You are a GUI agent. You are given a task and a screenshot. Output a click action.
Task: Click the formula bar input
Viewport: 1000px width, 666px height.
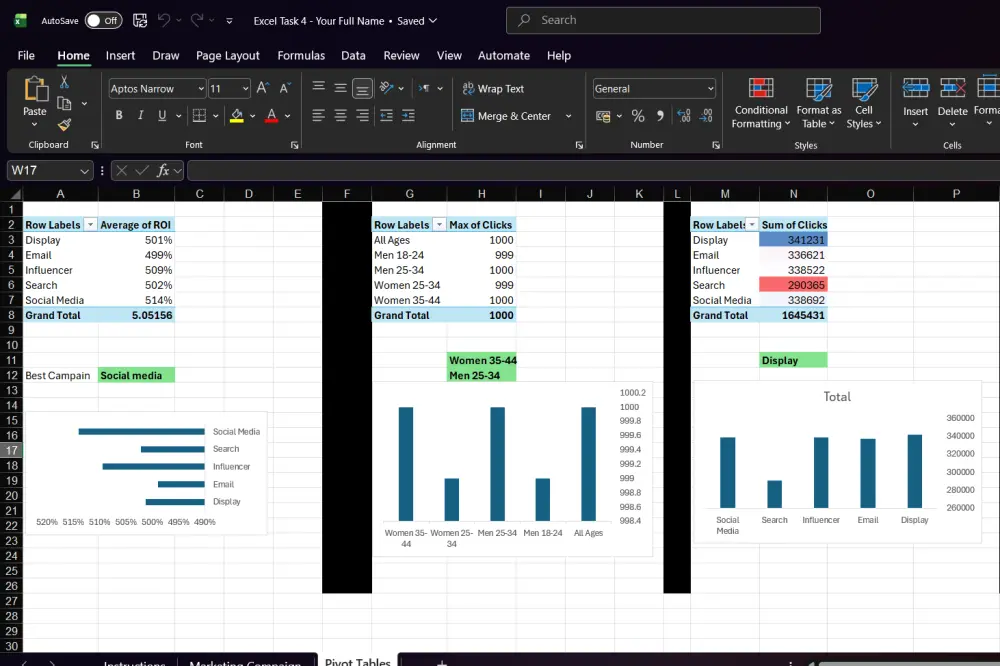point(593,170)
